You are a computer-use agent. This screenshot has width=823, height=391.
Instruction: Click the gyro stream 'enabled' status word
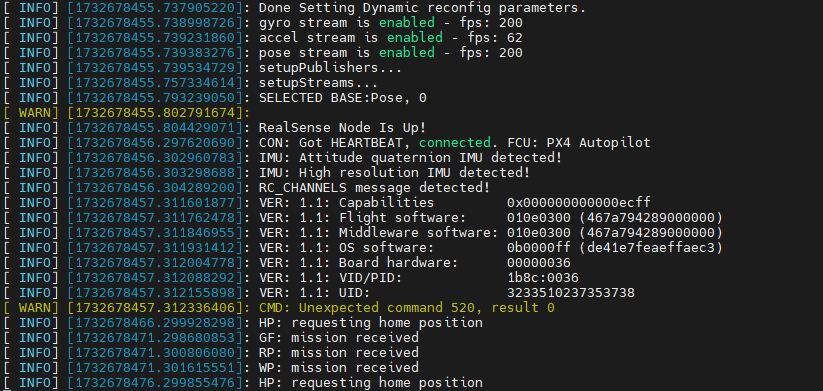point(407,23)
